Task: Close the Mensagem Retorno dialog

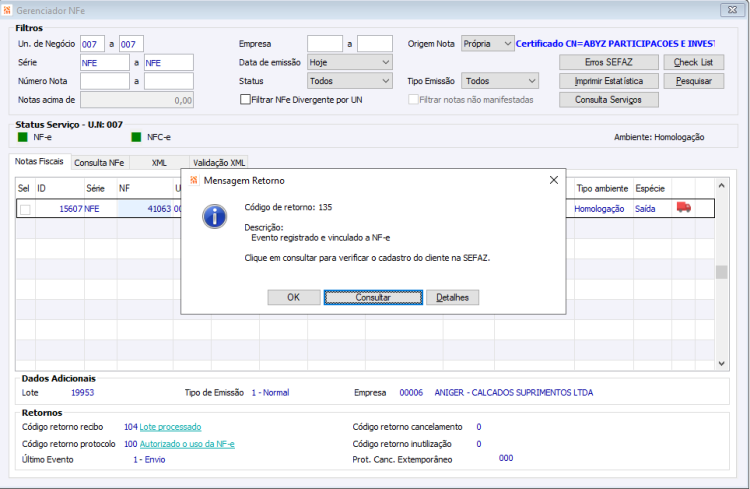Action: pyautogui.click(x=554, y=180)
